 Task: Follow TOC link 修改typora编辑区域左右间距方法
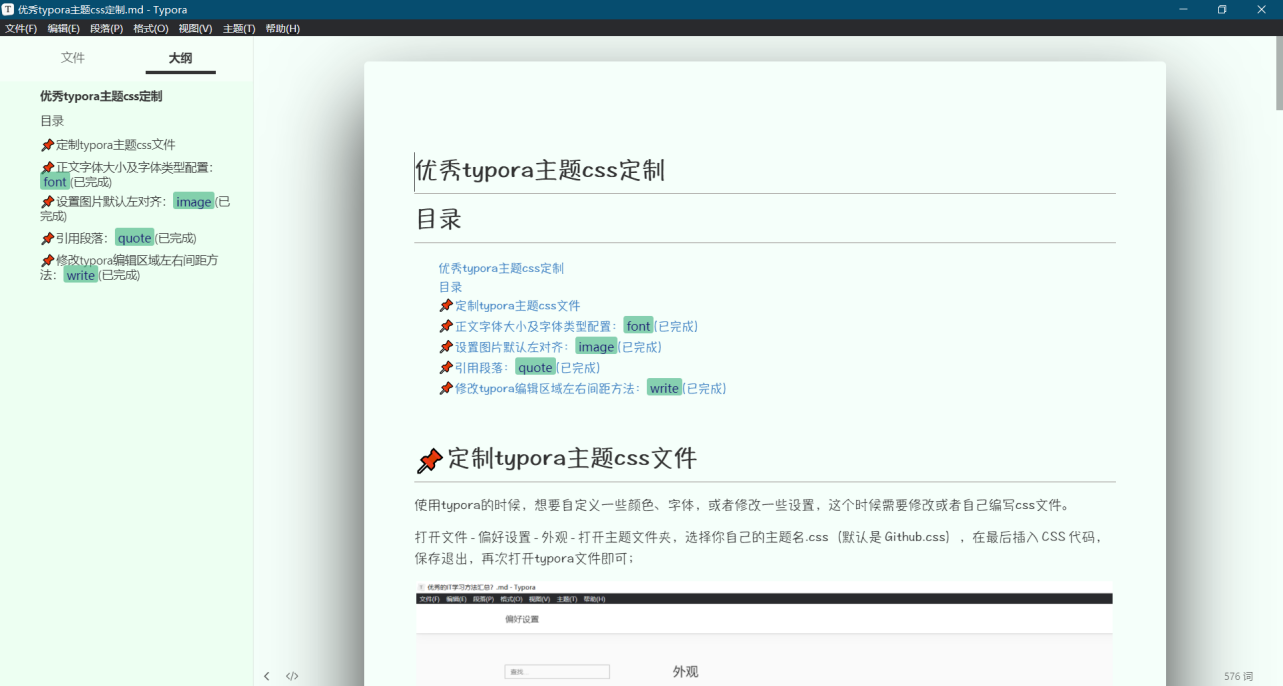(582, 388)
